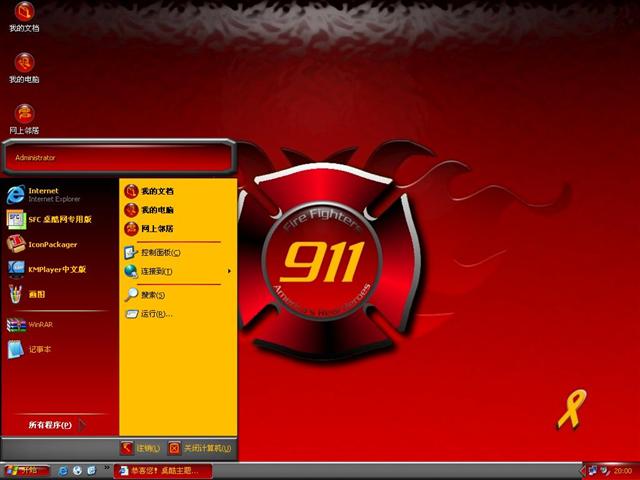Click network monitors tray icon
640x480 pixels.
click(593, 471)
